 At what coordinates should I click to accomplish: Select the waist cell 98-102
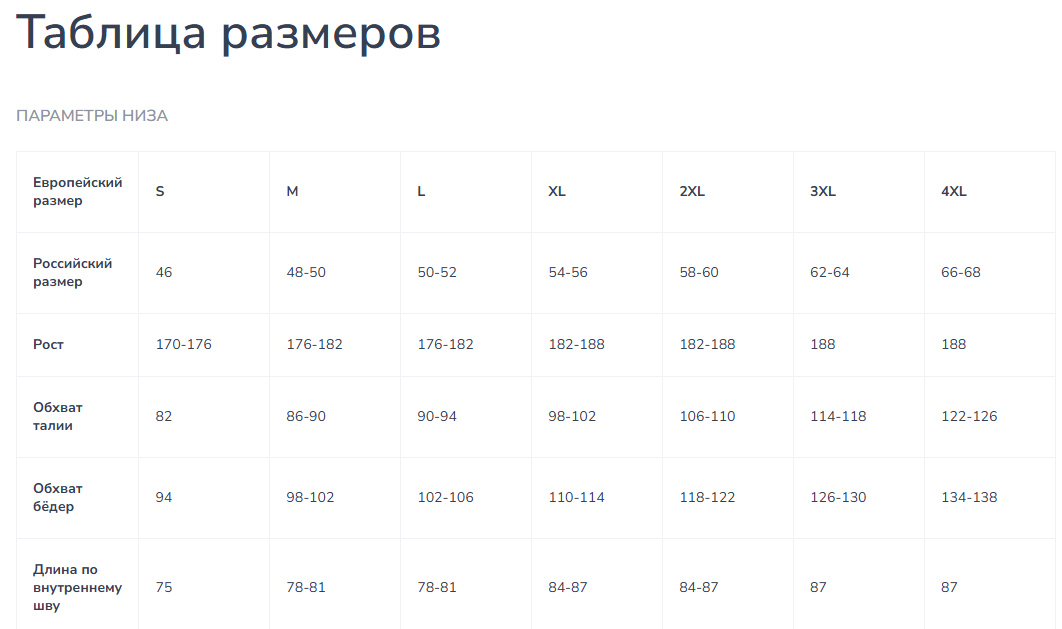point(572,416)
